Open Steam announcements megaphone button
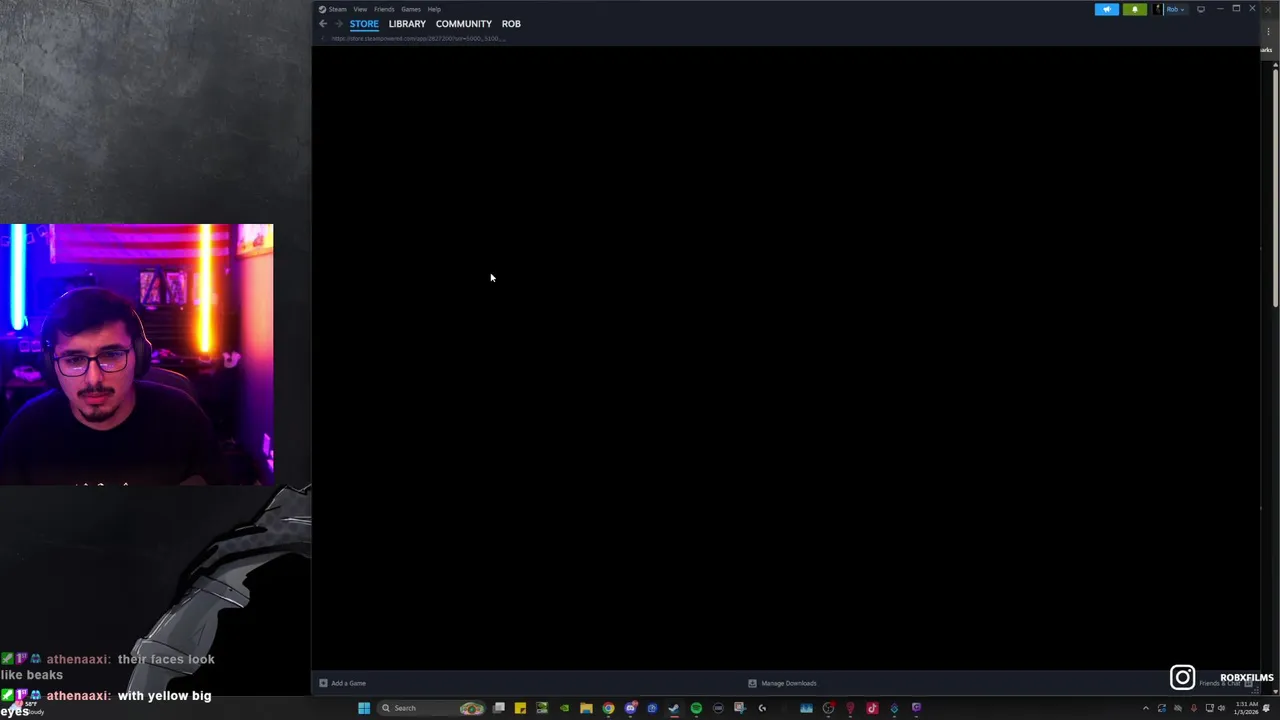The image size is (1280, 720). pyautogui.click(x=1107, y=9)
